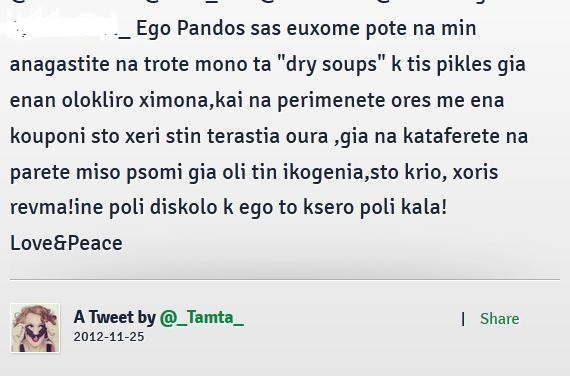Click the horizontal divider under the tweet

(x=285, y=280)
